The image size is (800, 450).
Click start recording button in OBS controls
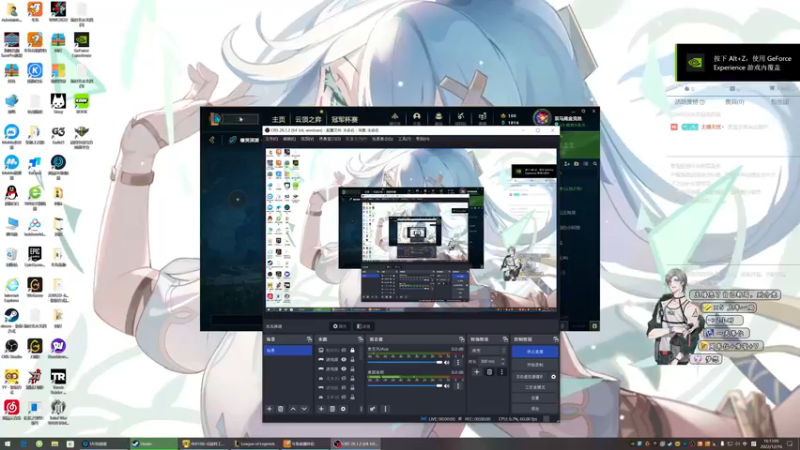(535, 365)
